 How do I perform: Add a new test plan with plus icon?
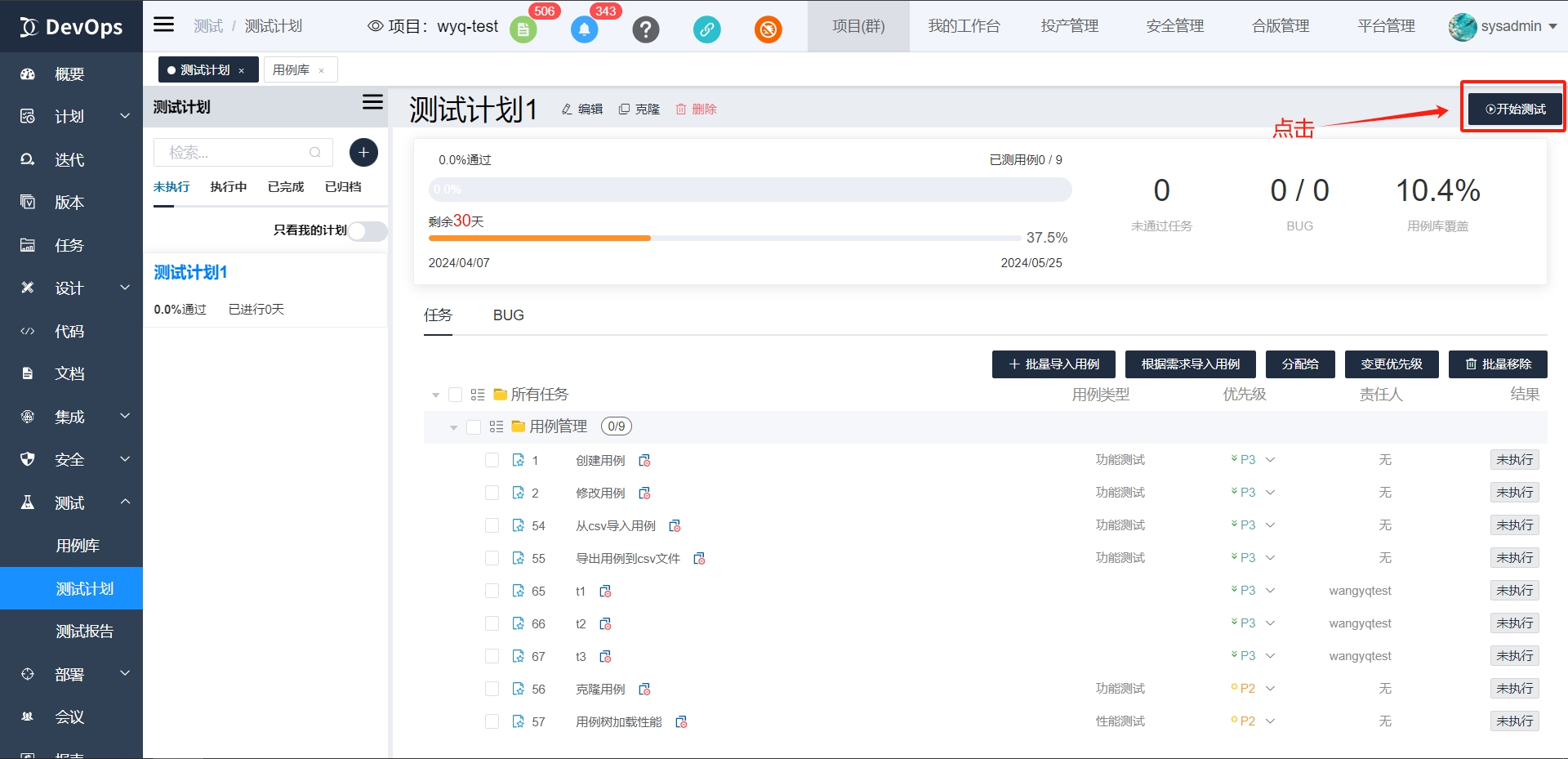point(363,153)
